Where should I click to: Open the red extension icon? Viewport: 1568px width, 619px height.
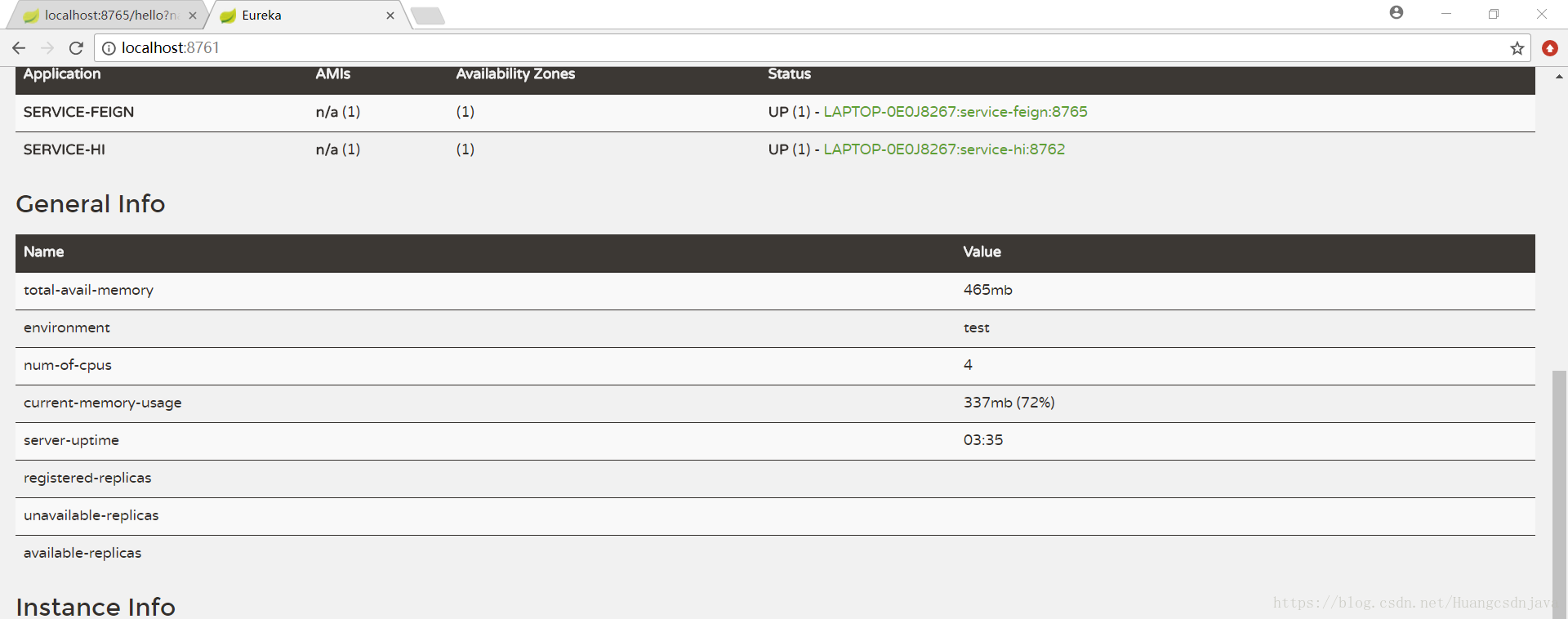pos(1549,48)
